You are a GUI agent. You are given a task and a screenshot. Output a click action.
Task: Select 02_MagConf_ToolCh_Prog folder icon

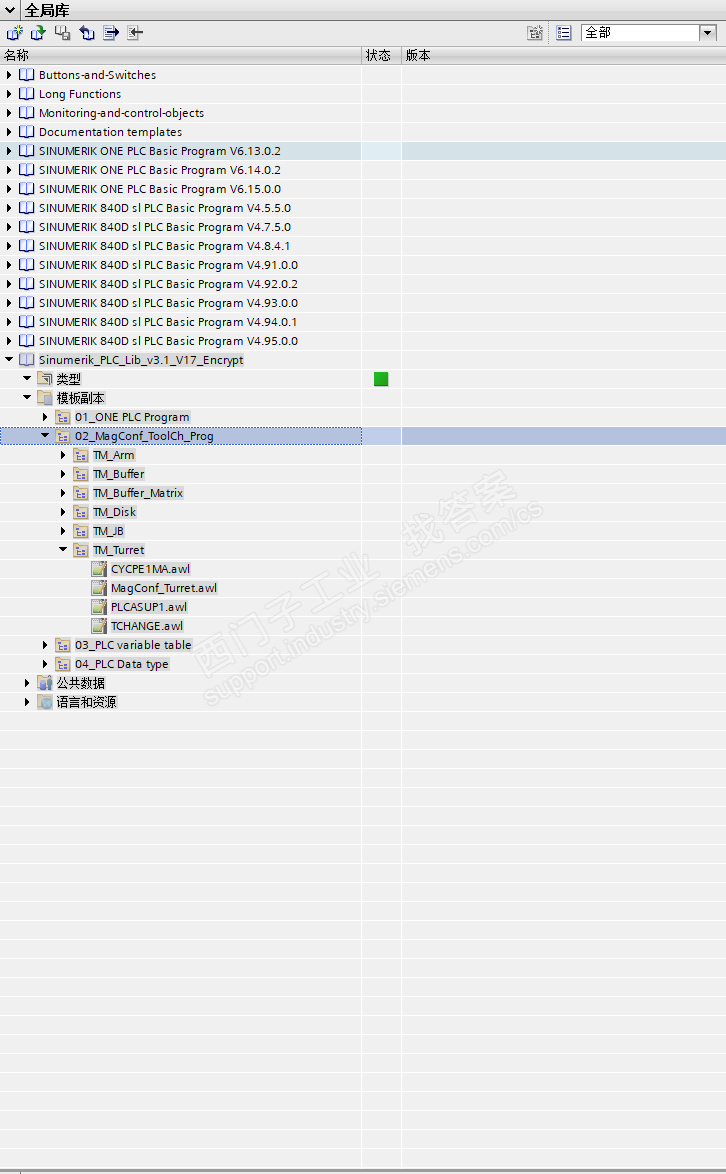pos(63,436)
